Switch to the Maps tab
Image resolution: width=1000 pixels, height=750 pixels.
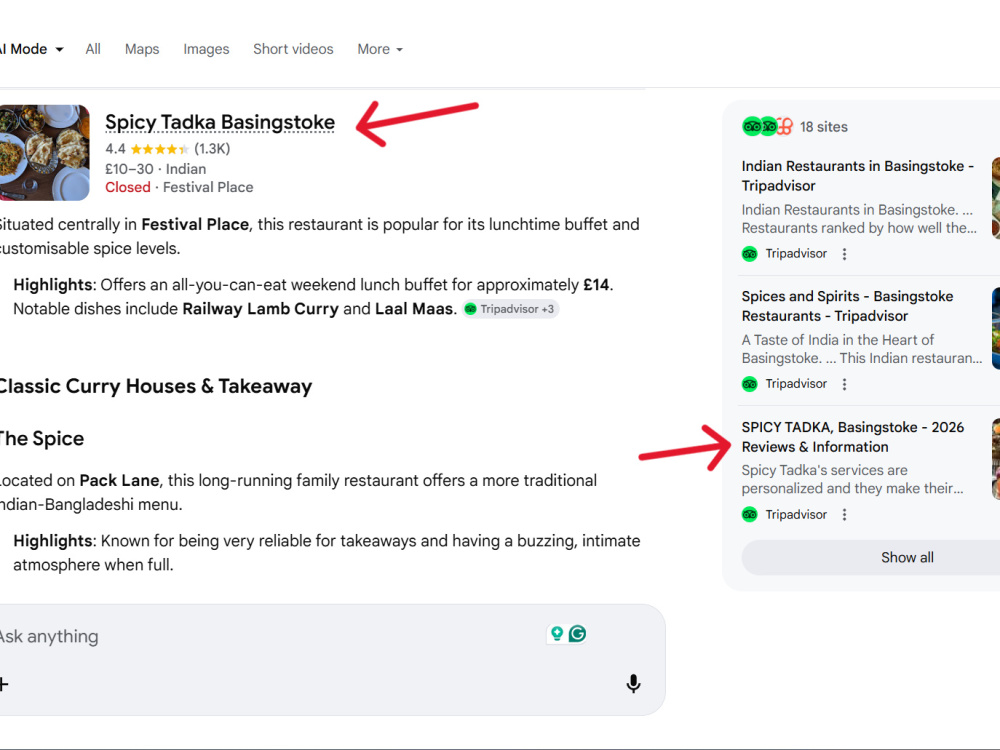click(142, 49)
